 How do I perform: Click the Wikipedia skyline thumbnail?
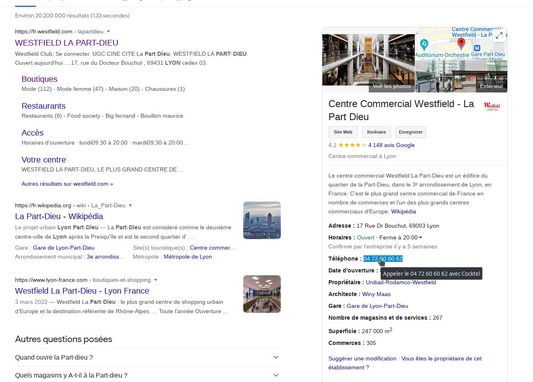[262, 220]
